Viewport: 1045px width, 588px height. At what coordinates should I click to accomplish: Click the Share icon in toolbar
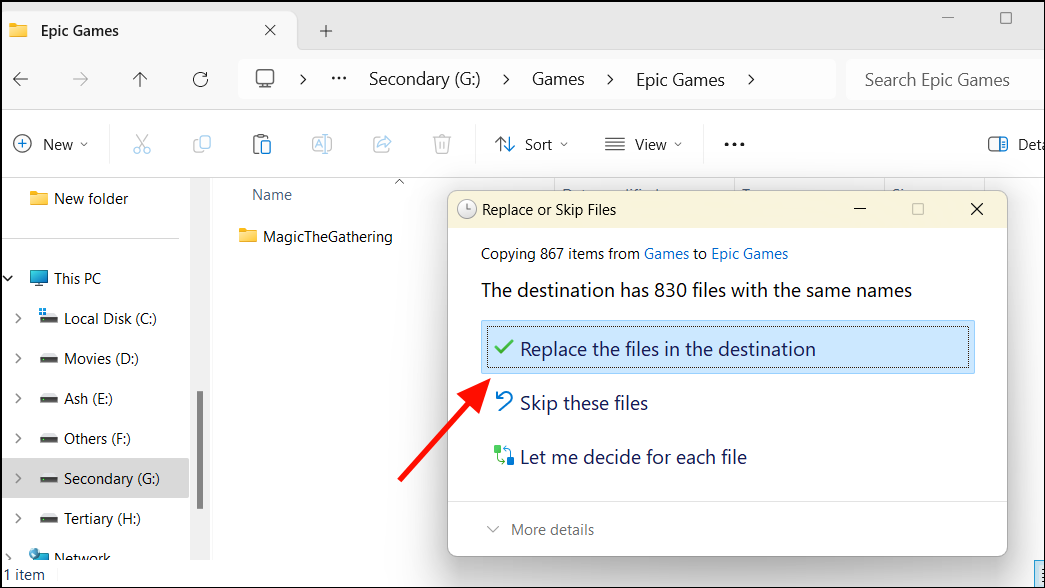[382, 144]
